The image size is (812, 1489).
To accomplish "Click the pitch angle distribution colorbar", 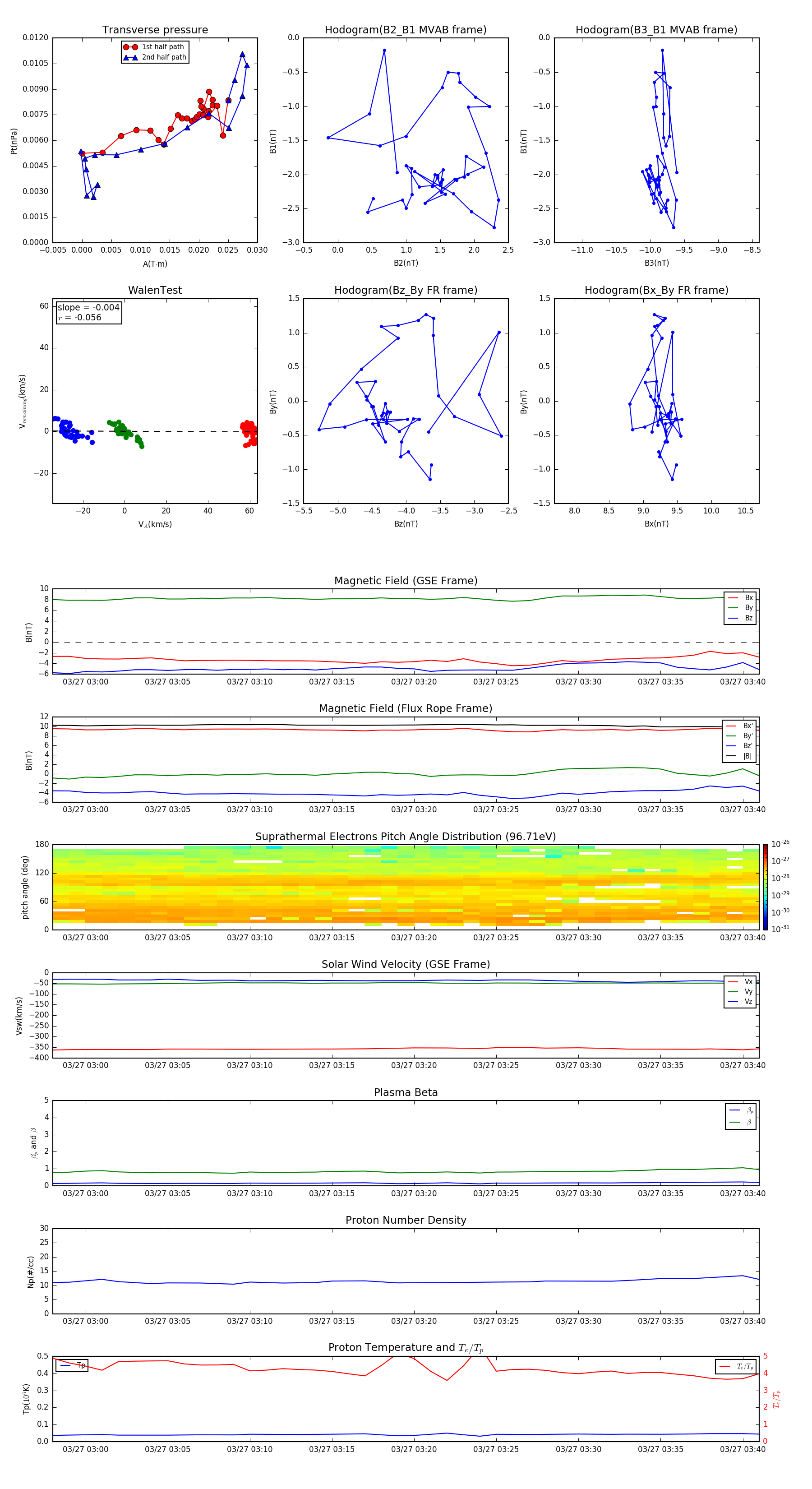I will pos(765,887).
